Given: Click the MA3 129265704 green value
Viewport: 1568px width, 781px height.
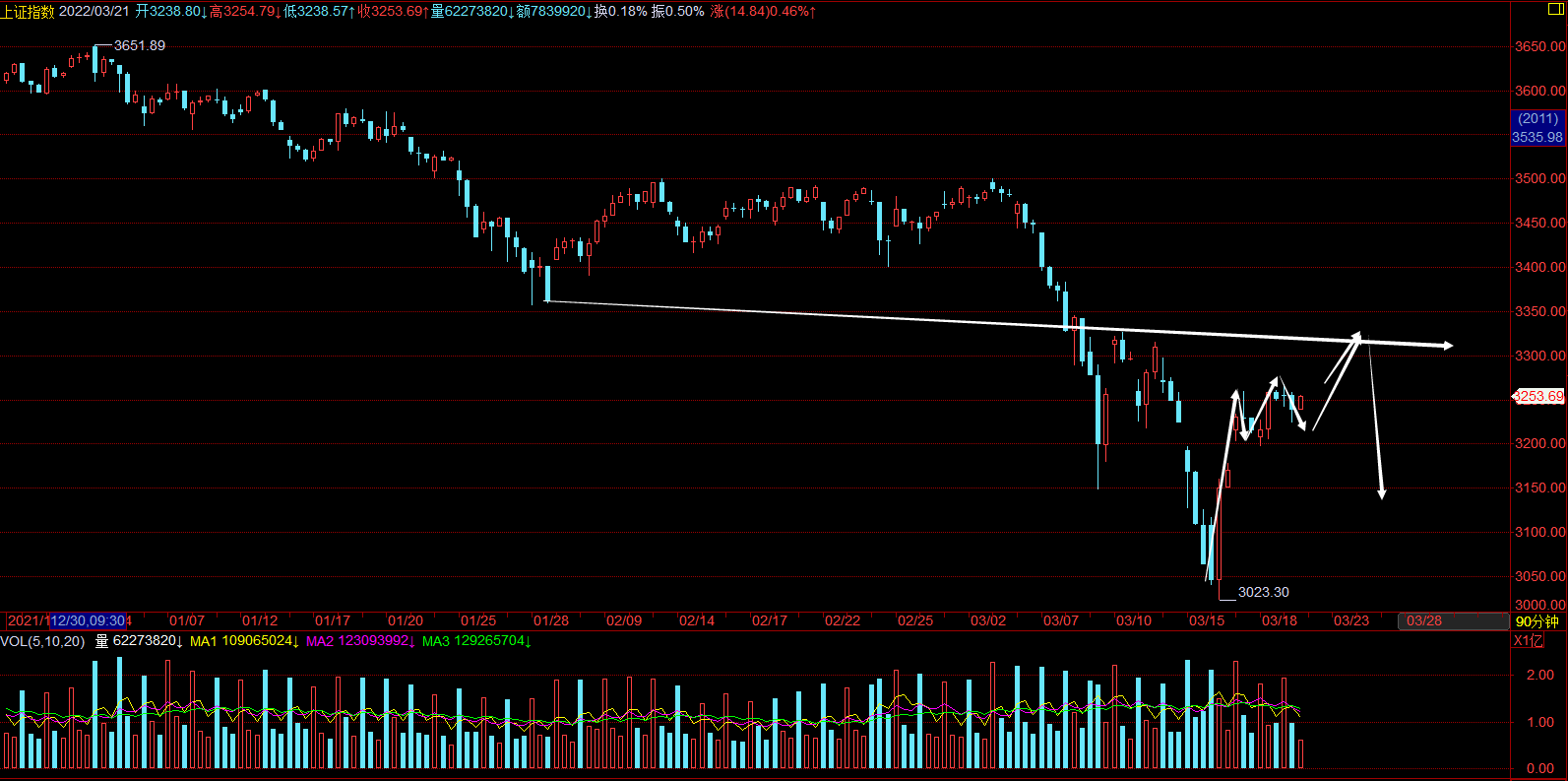Looking at the screenshot, I should [x=476, y=641].
